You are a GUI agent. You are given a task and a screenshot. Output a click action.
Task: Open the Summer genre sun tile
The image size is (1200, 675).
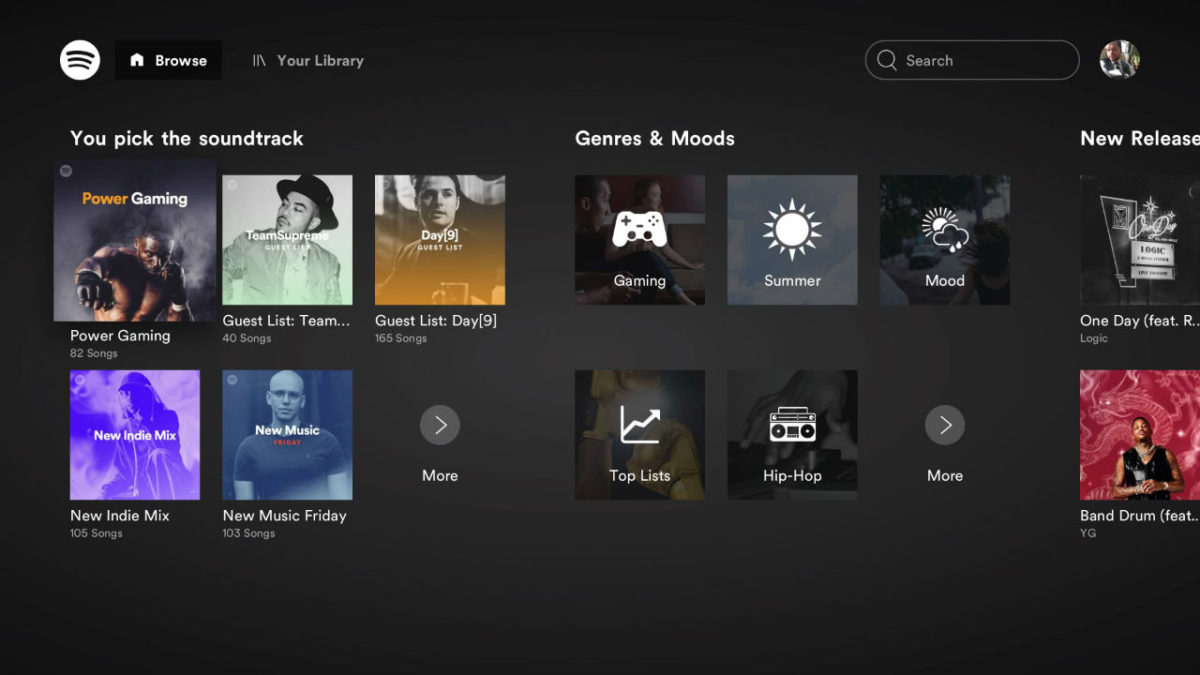(x=792, y=239)
